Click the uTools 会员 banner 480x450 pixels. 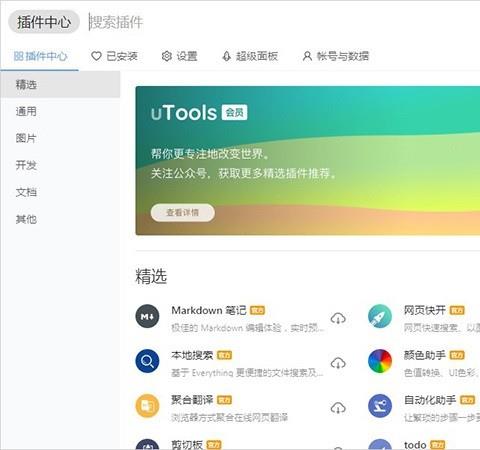tap(308, 161)
